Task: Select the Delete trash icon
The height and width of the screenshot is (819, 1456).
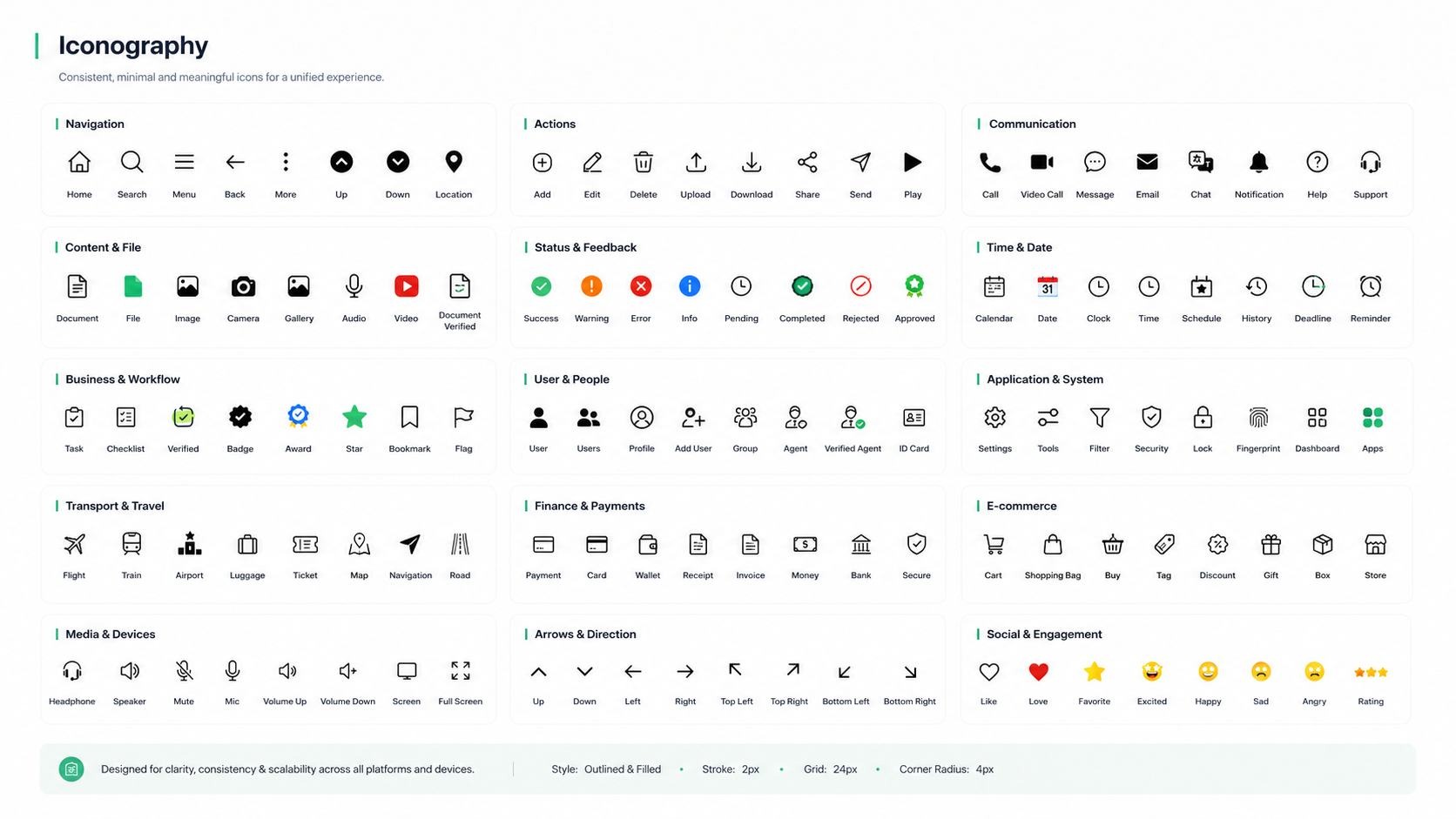Action: (x=644, y=162)
